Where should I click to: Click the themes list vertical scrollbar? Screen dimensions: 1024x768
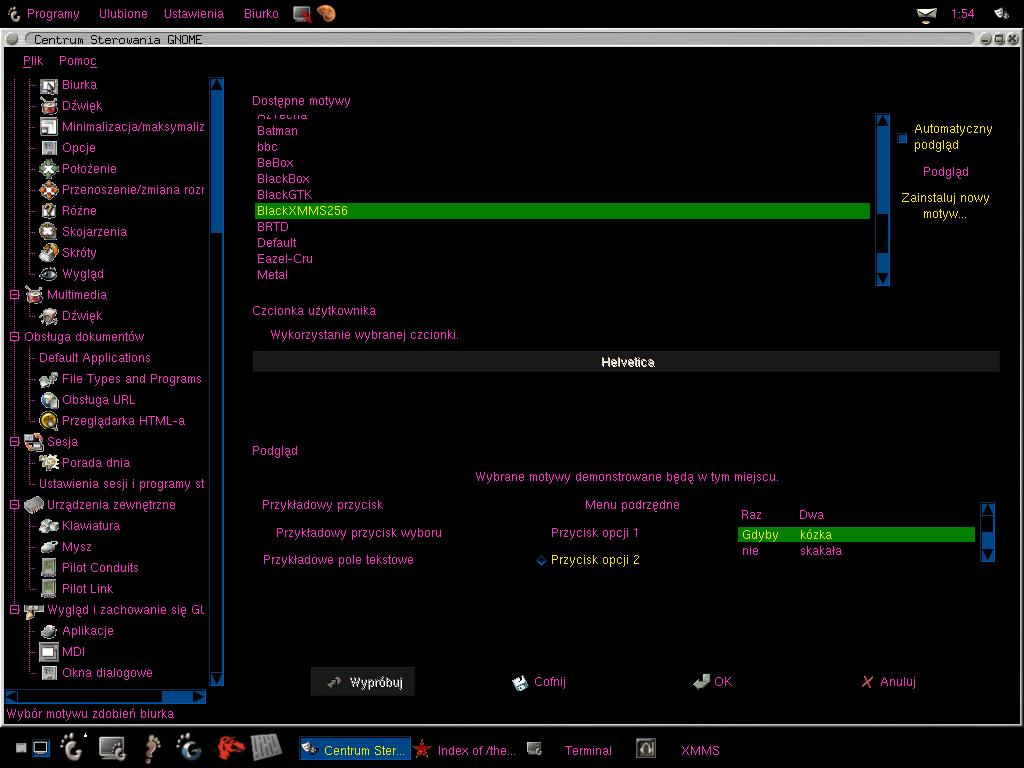pyautogui.click(x=882, y=199)
